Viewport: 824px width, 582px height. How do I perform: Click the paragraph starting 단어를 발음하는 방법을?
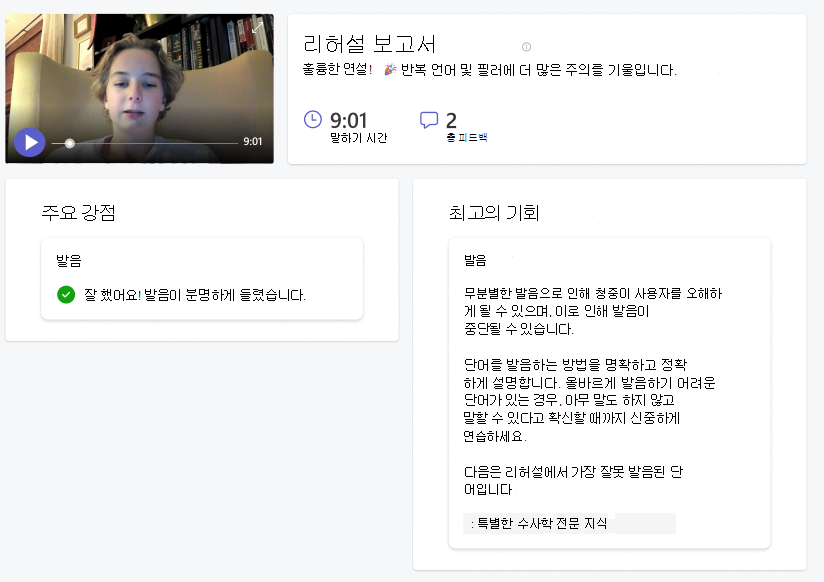point(589,401)
